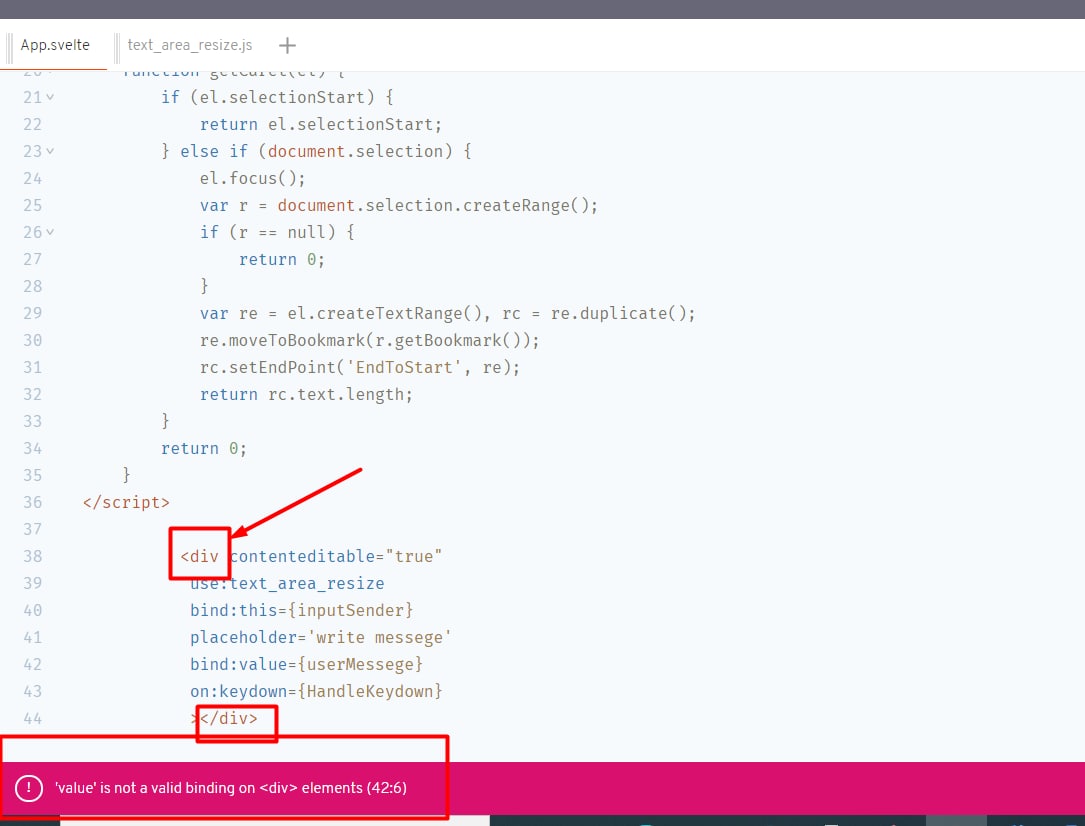Click the use:text_area_resize directive
The width and height of the screenshot is (1085, 826).
(x=287, y=583)
